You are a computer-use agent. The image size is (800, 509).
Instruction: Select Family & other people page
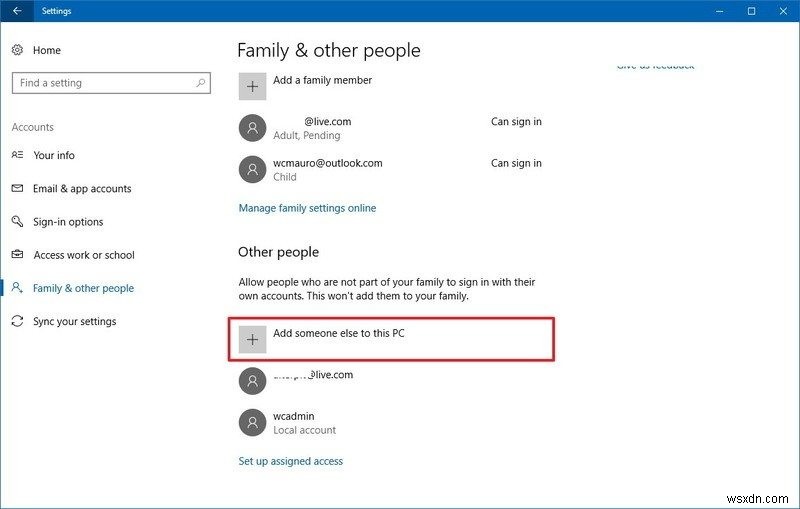[83, 288]
